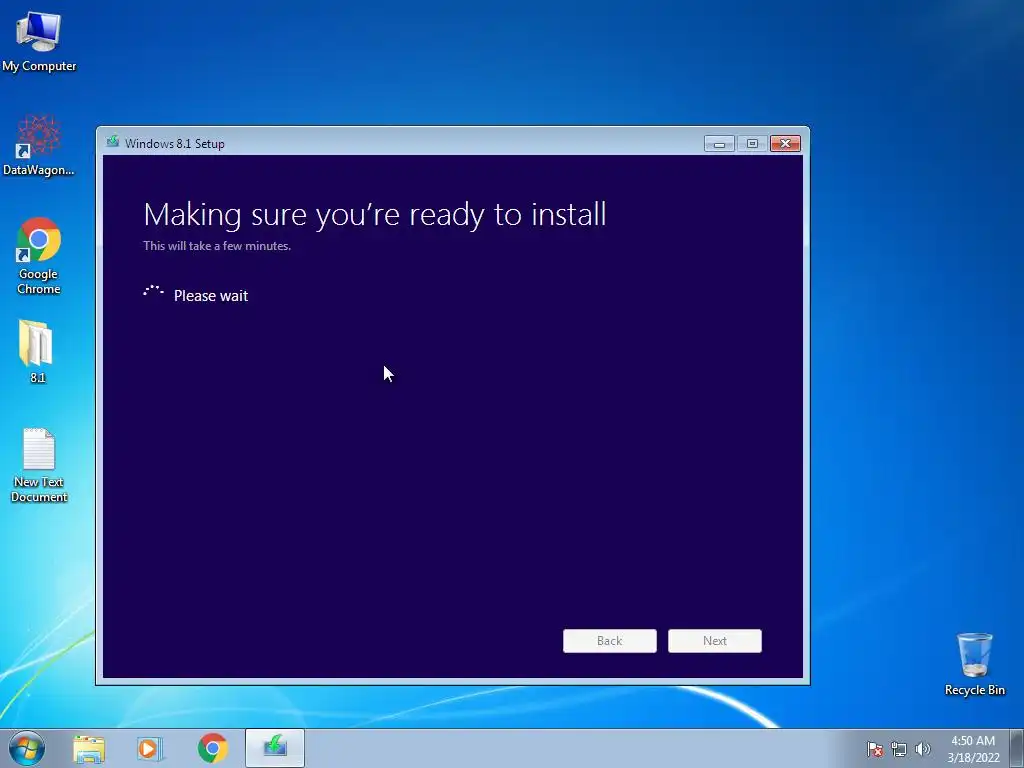Select the DataWagon shortcut on the desktop
This screenshot has height=768, width=1024.
point(39,146)
